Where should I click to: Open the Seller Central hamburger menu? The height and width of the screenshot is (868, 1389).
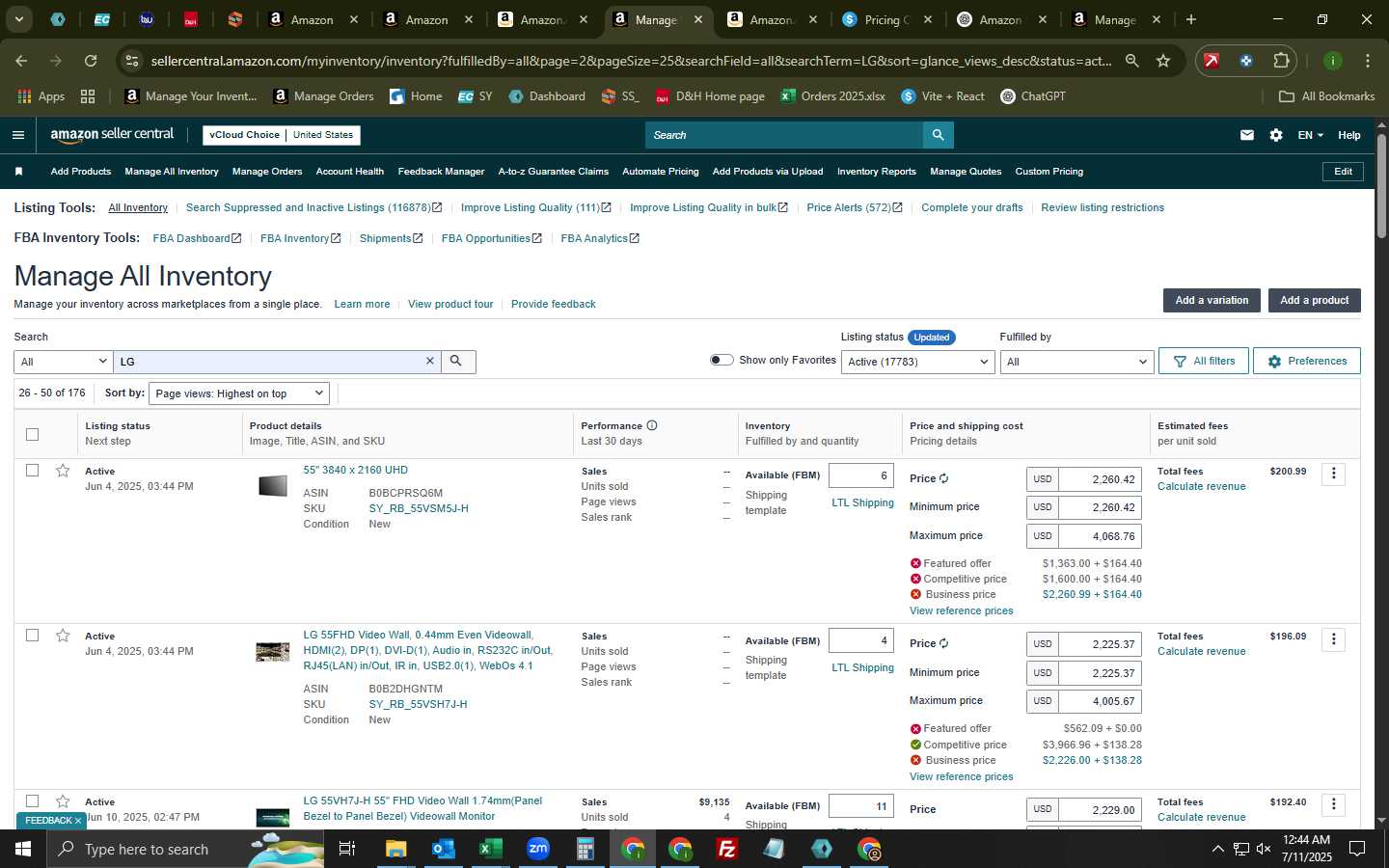17,135
